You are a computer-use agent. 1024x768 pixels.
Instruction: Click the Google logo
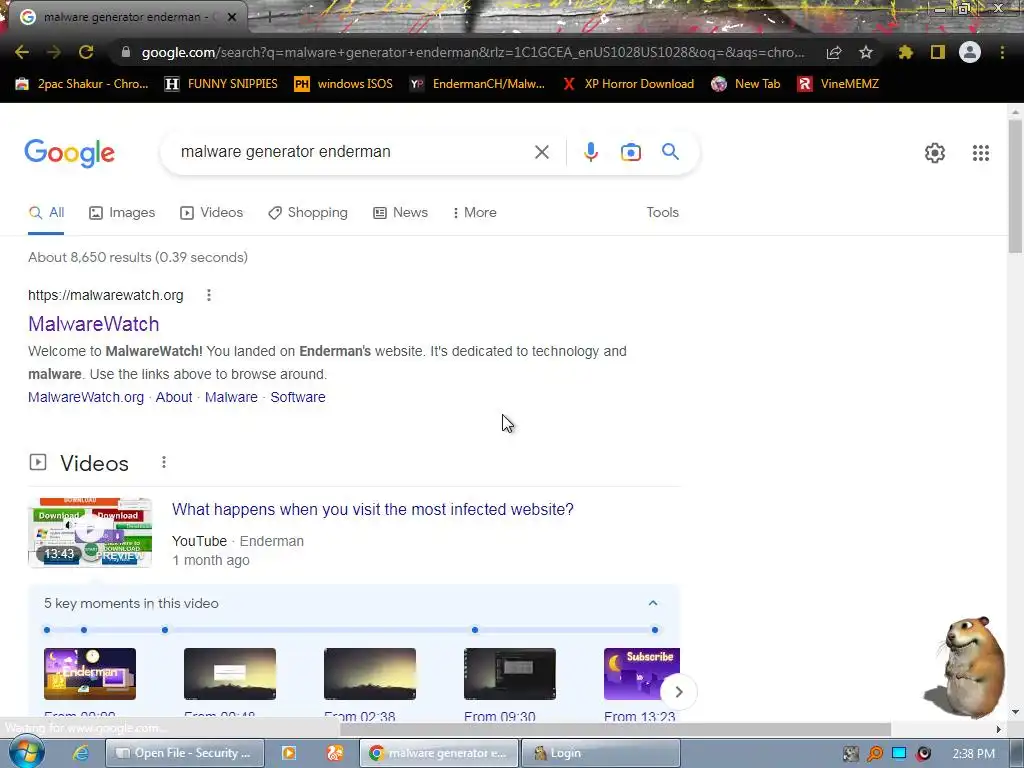70,153
